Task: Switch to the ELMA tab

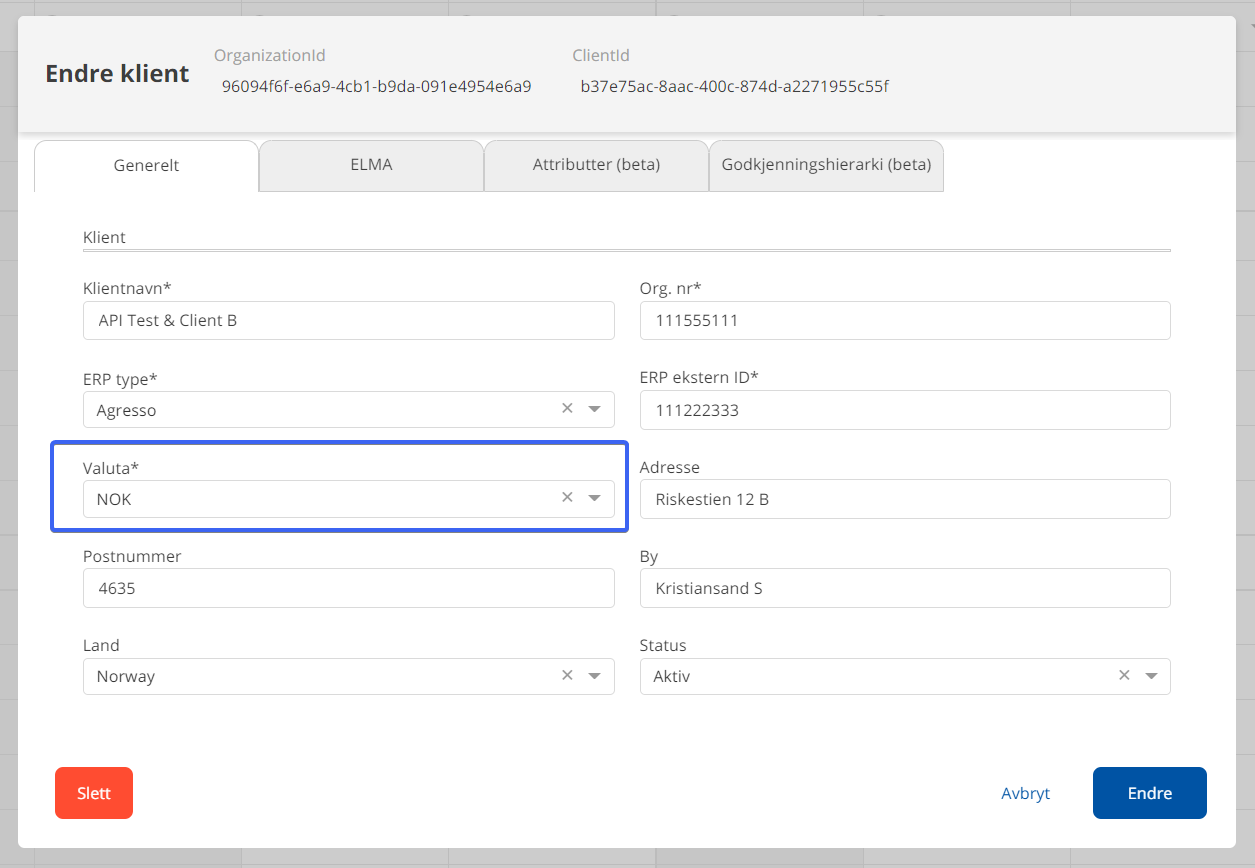Action: click(371, 165)
